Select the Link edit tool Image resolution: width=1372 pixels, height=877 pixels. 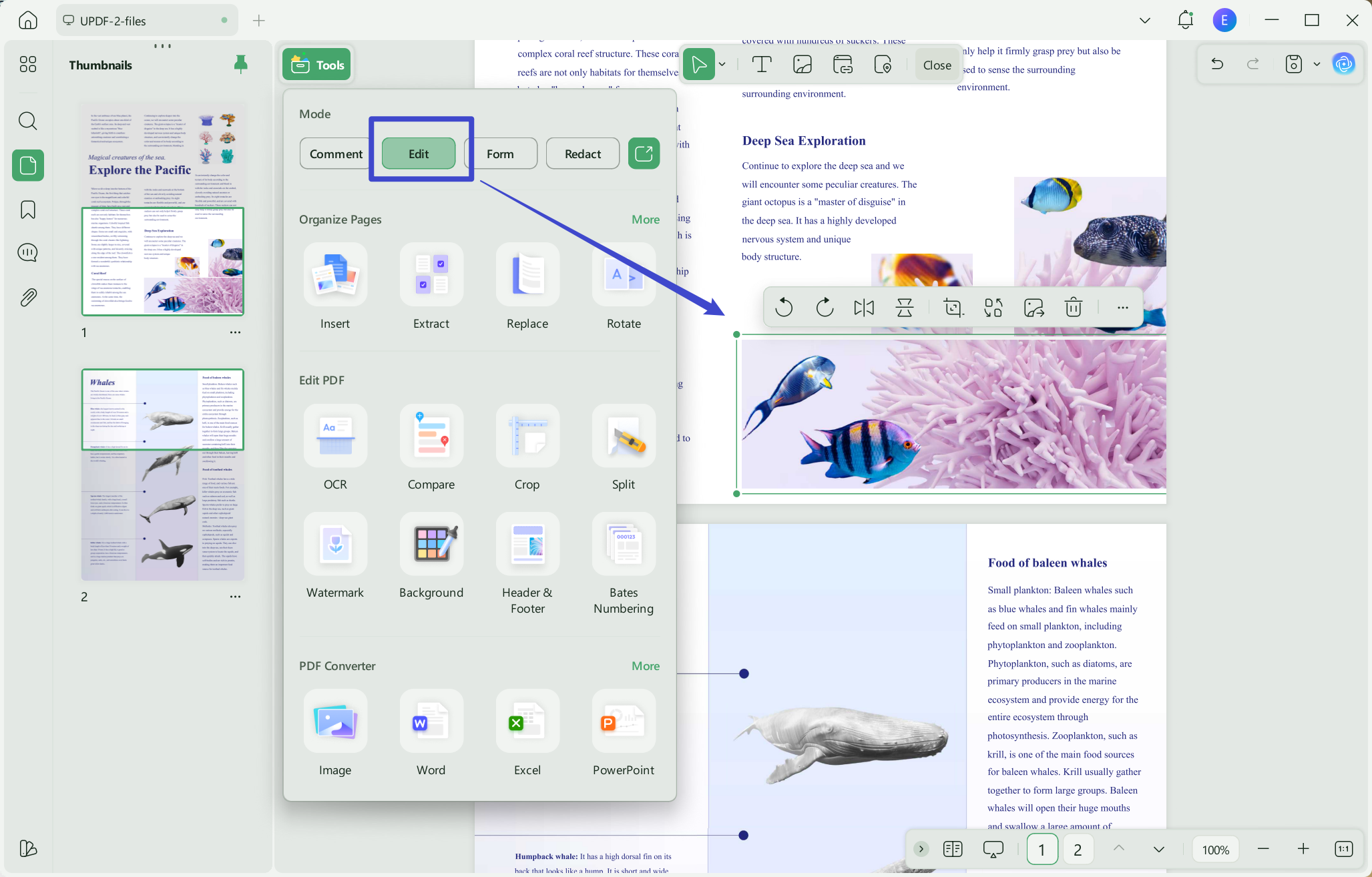843,65
